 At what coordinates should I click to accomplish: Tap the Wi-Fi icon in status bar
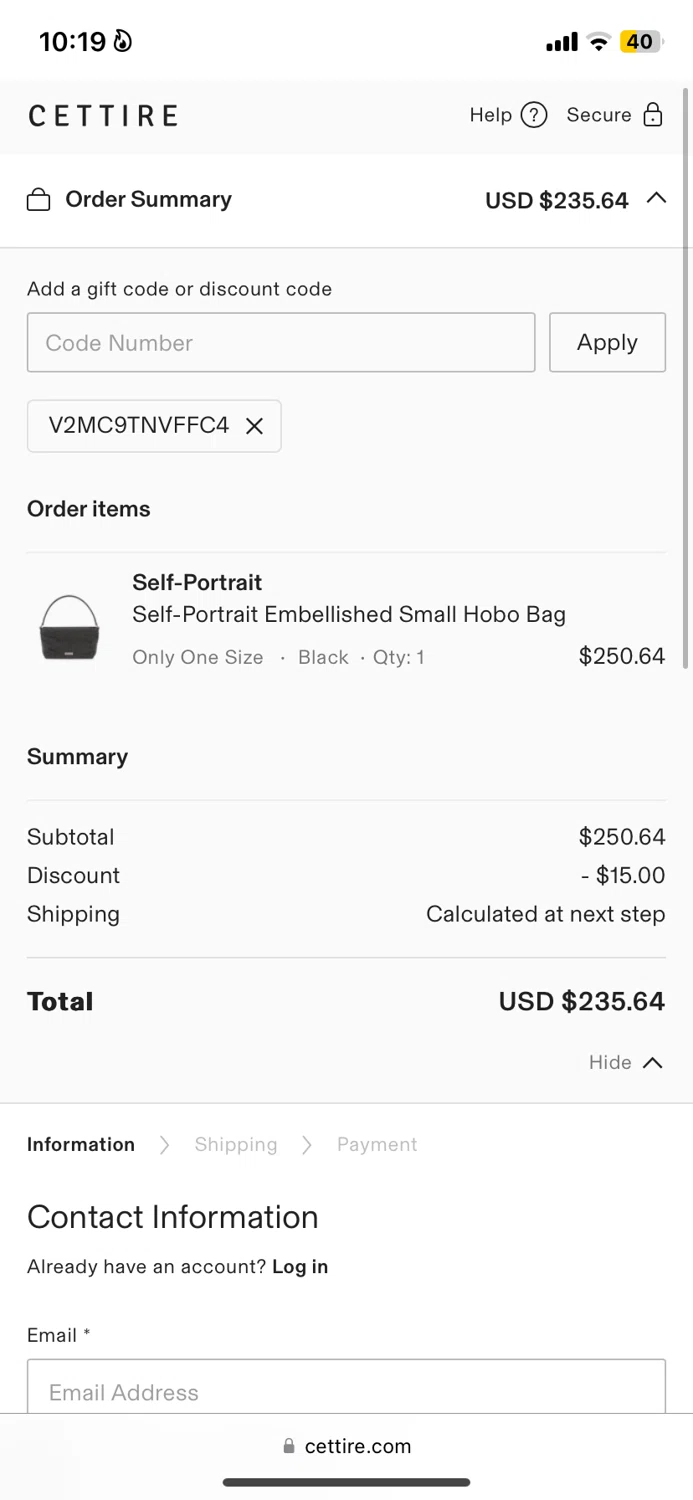click(598, 42)
